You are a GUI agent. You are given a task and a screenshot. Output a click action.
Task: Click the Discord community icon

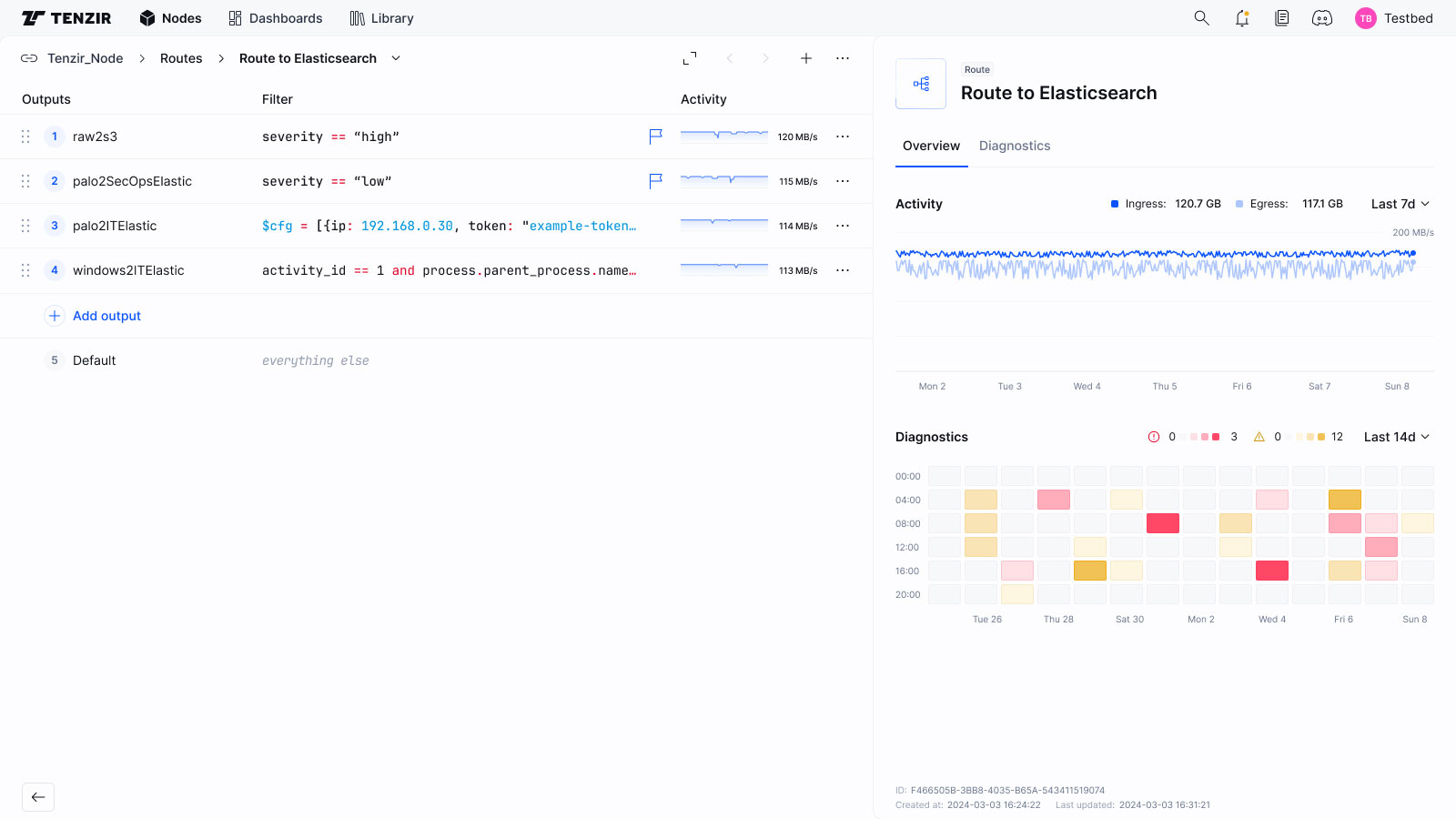[x=1322, y=18]
